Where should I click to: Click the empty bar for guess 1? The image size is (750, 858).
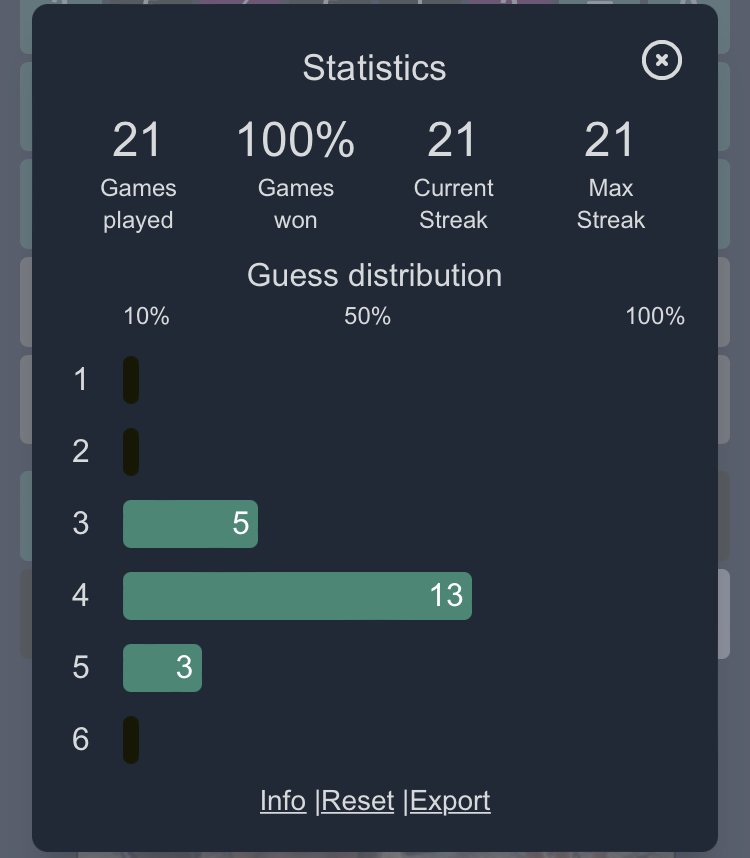131,380
